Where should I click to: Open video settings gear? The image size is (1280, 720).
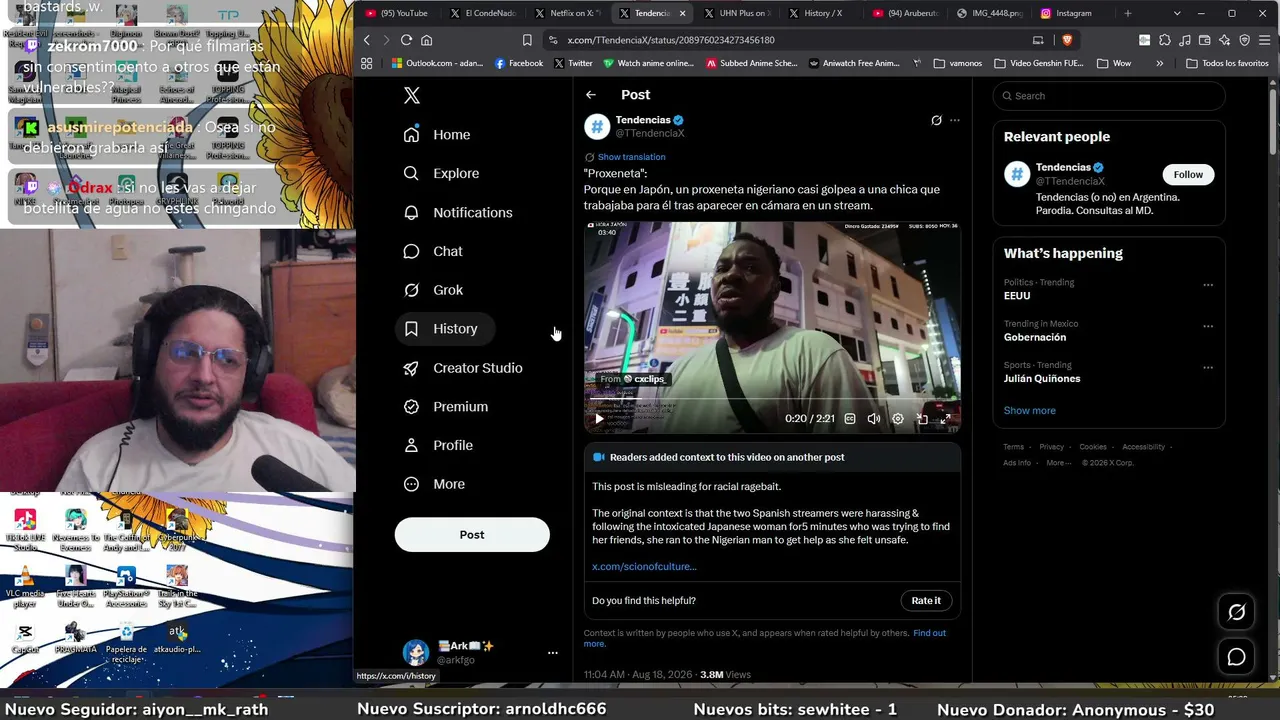(x=898, y=419)
